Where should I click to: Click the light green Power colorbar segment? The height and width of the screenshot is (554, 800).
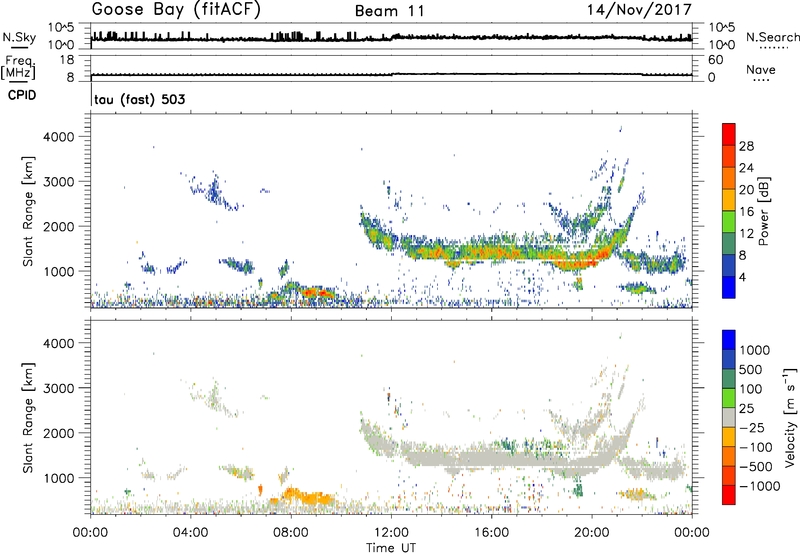click(729, 221)
